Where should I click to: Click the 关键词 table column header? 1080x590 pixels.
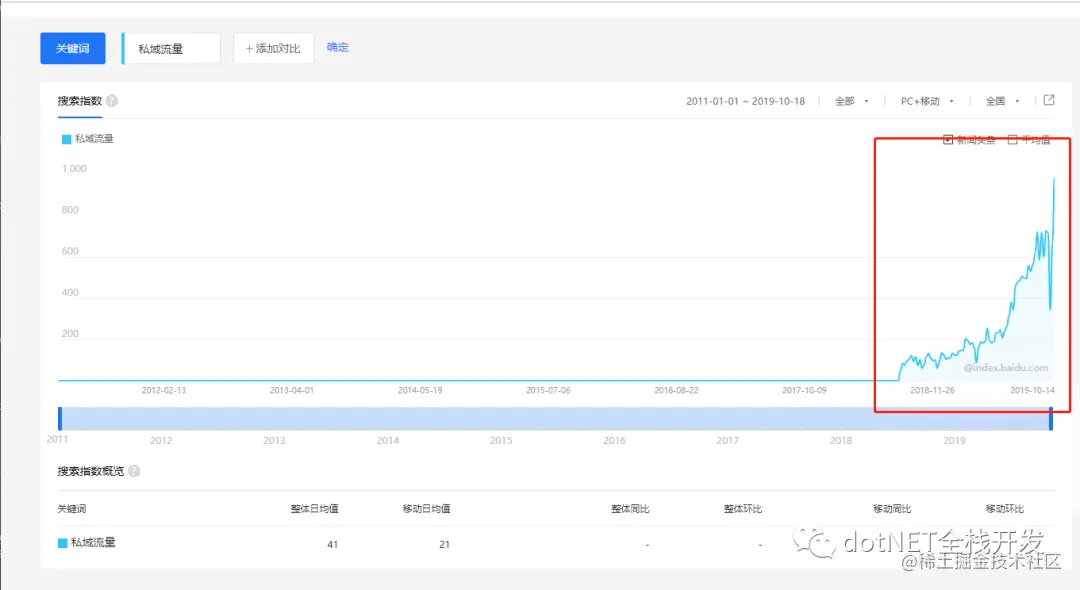click(x=72, y=509)
